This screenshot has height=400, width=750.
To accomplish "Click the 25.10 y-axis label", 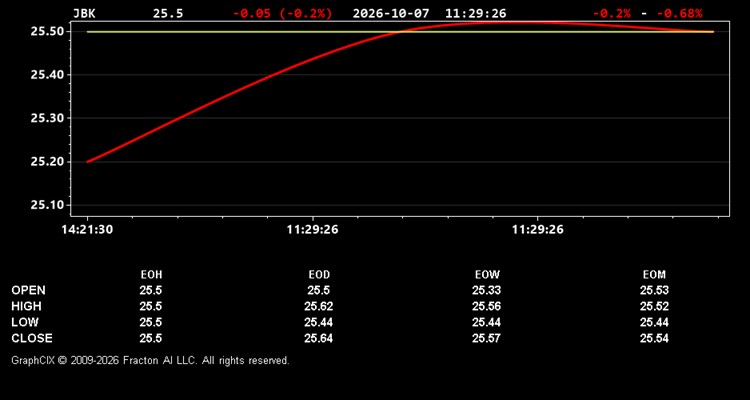I will click(x=48, y=205).
